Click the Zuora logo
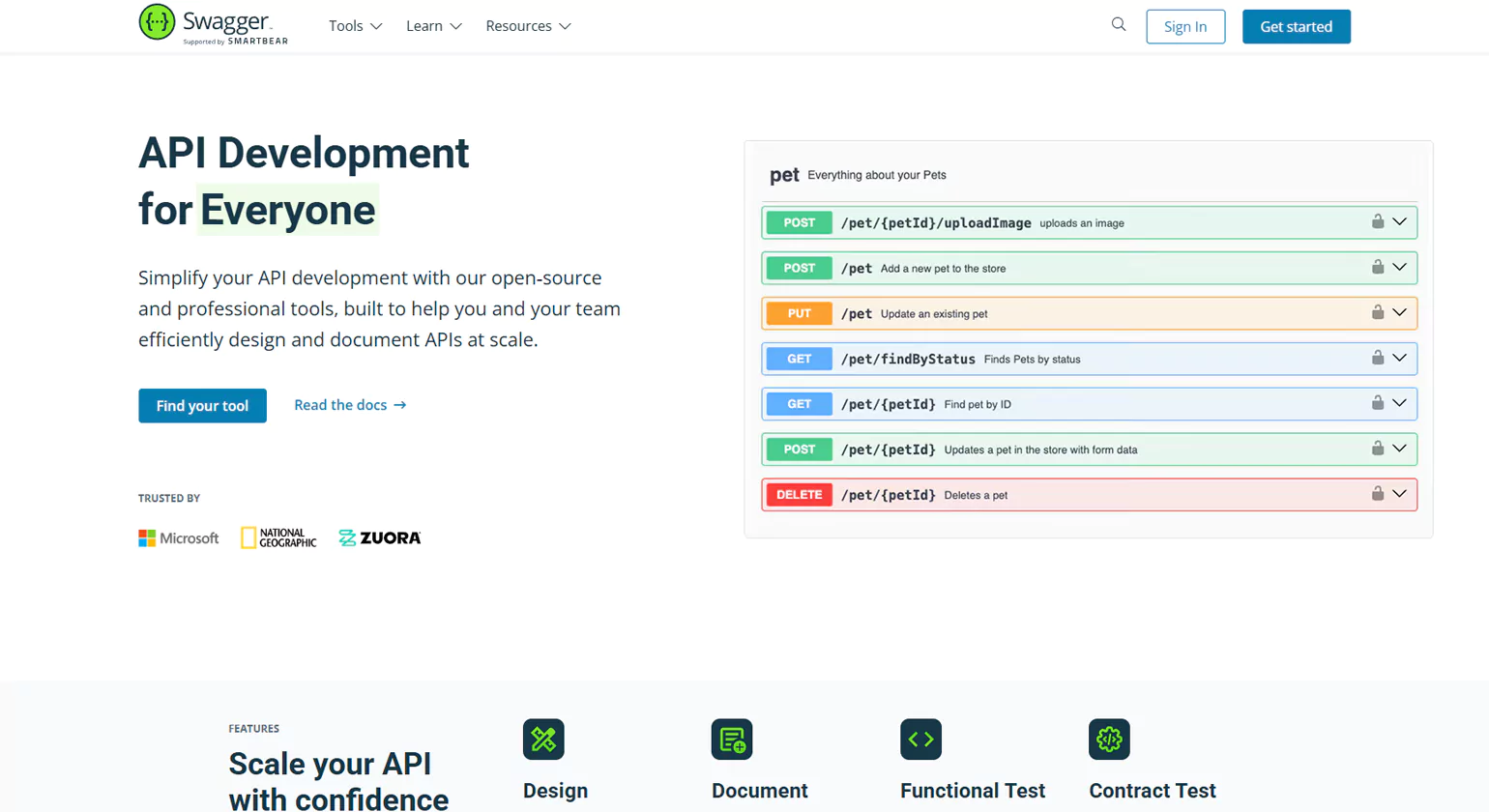This screenshot has width=1489, height=812. pos(379,537)
